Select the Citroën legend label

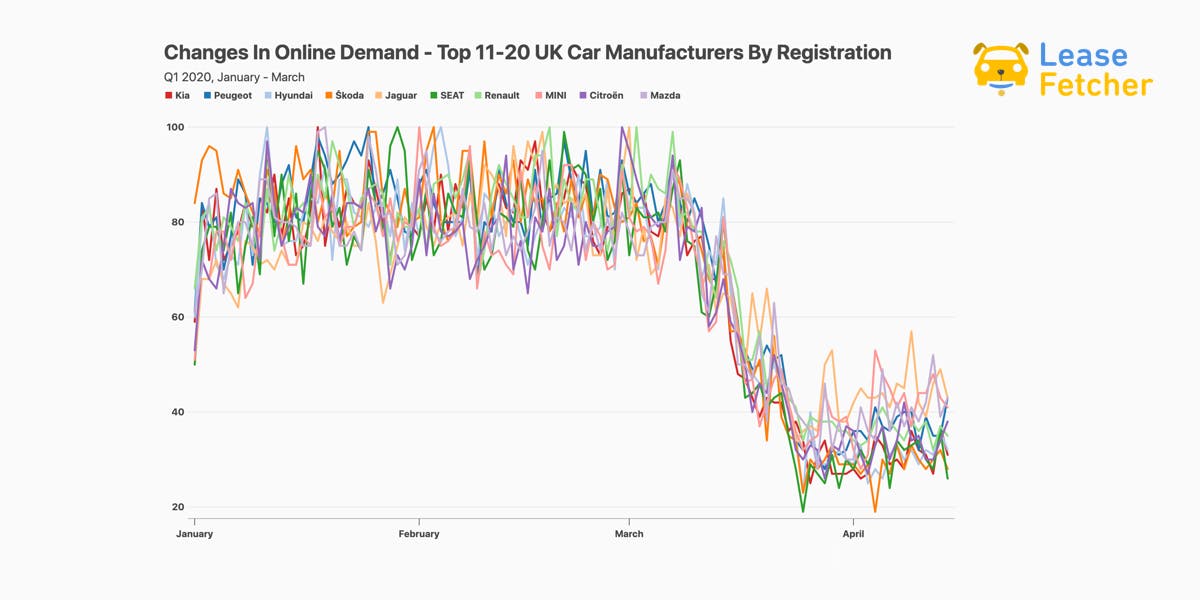coord(606,95)
